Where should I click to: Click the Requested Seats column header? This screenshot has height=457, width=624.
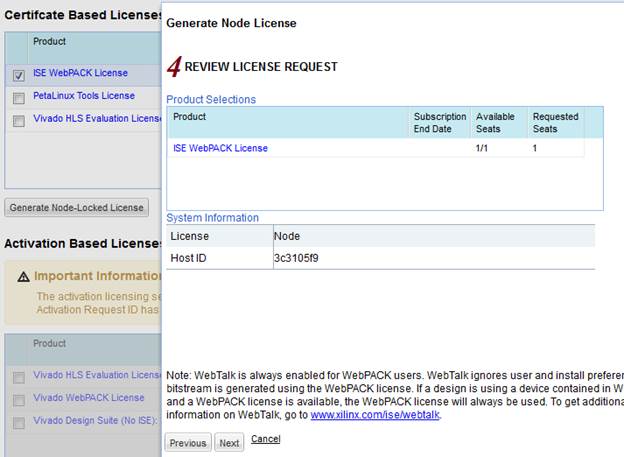(x=556, y=123)
